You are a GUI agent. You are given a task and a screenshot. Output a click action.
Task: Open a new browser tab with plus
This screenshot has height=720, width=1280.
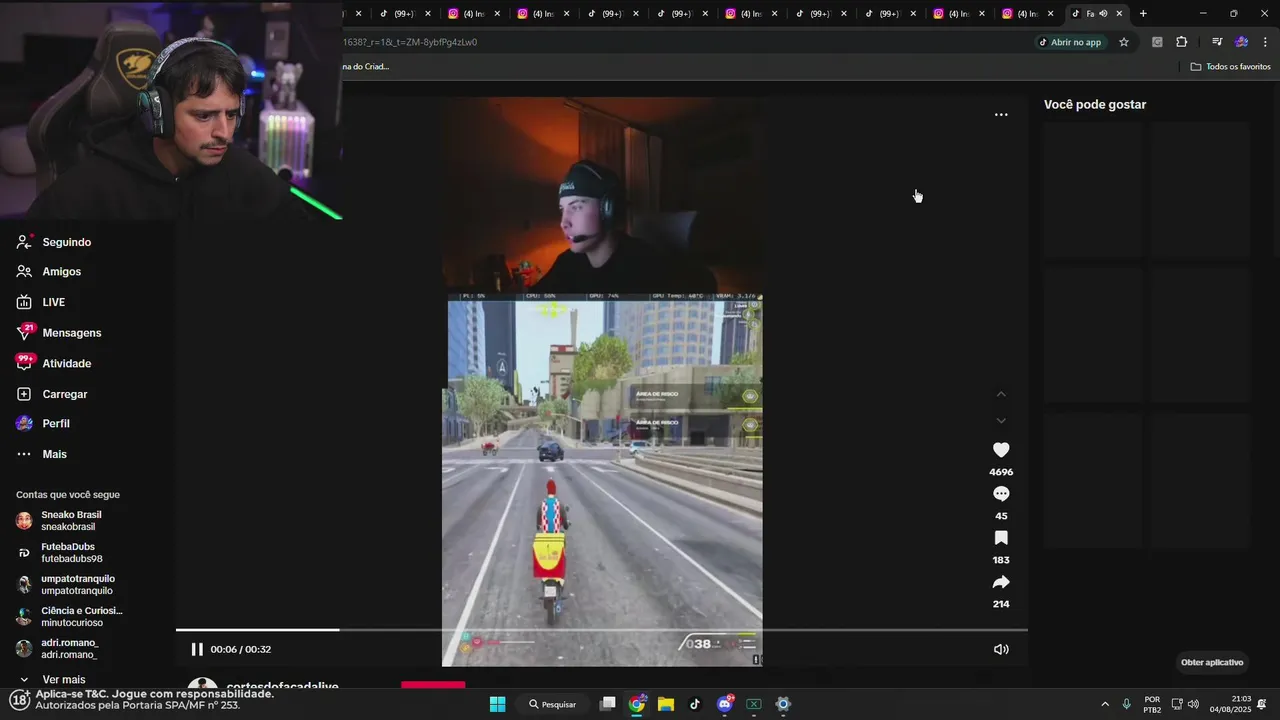pos(1143,13)
